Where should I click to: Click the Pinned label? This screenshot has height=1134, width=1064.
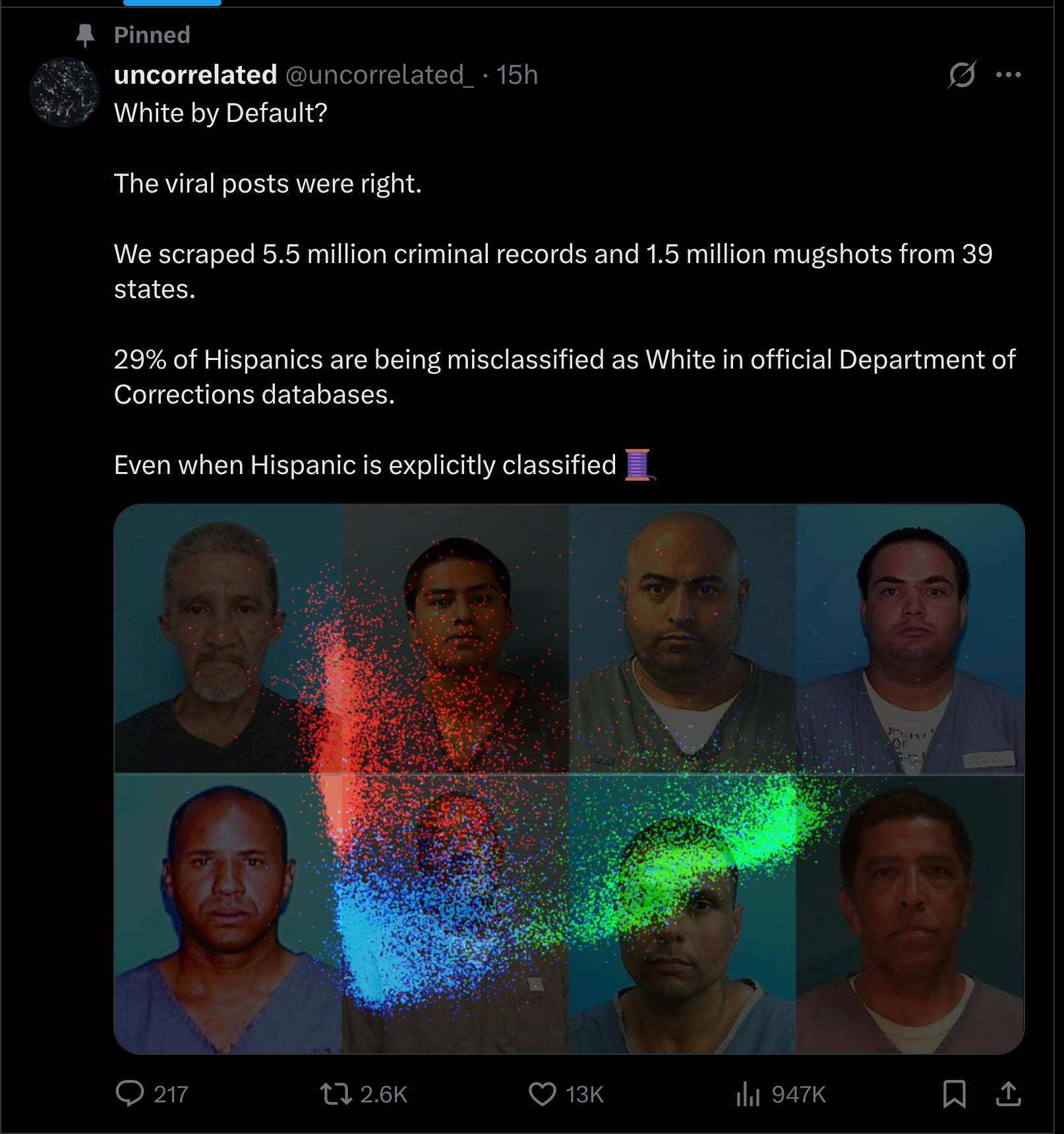point(152,34)
